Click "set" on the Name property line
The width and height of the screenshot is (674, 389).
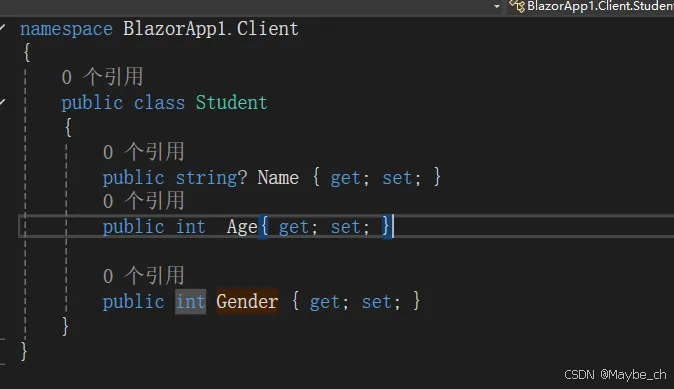pos(397,178)
